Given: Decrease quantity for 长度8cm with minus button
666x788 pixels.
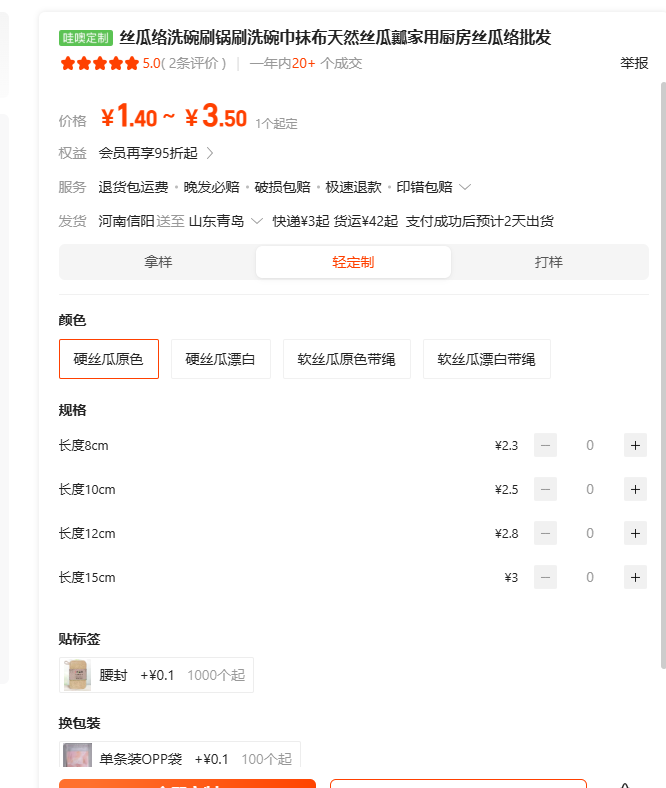Looking at the screenshot, I should 545,445.
